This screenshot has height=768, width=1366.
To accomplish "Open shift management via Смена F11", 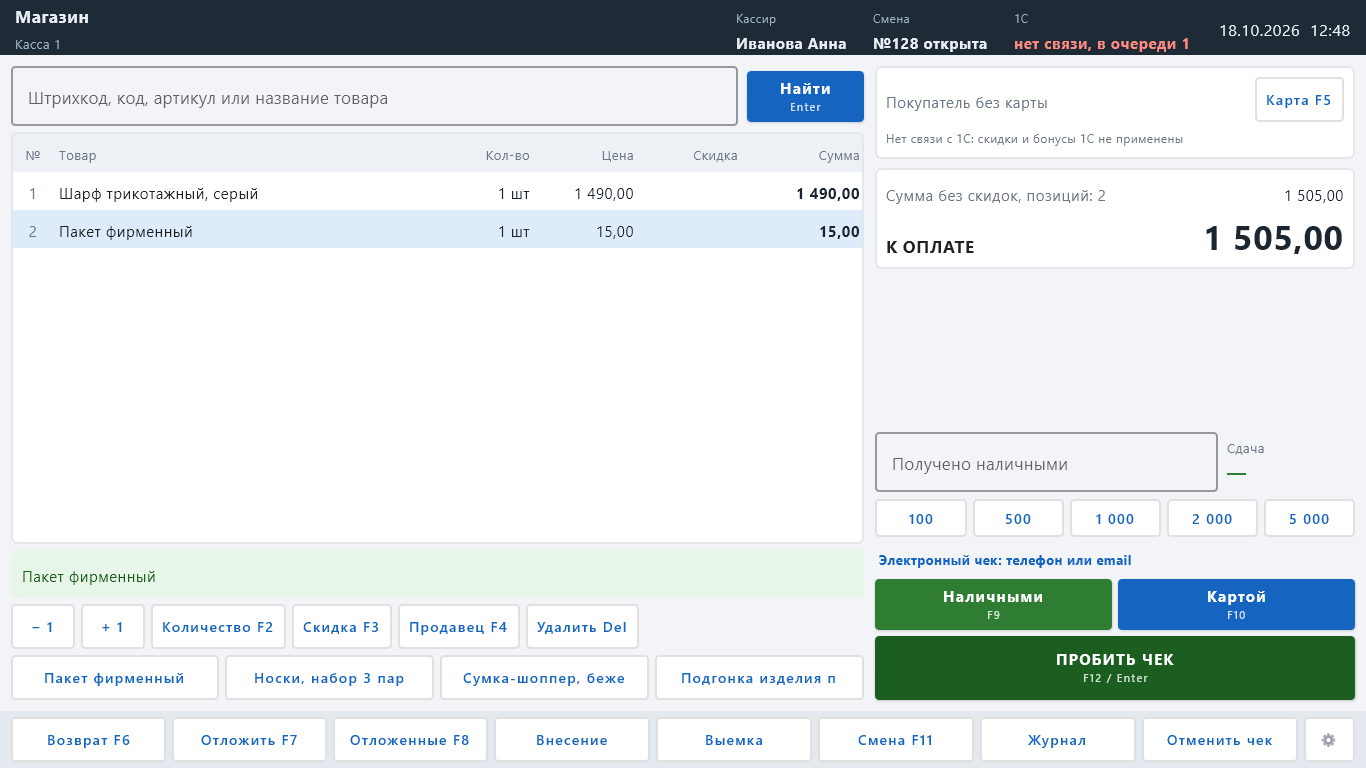I will 896,740.
